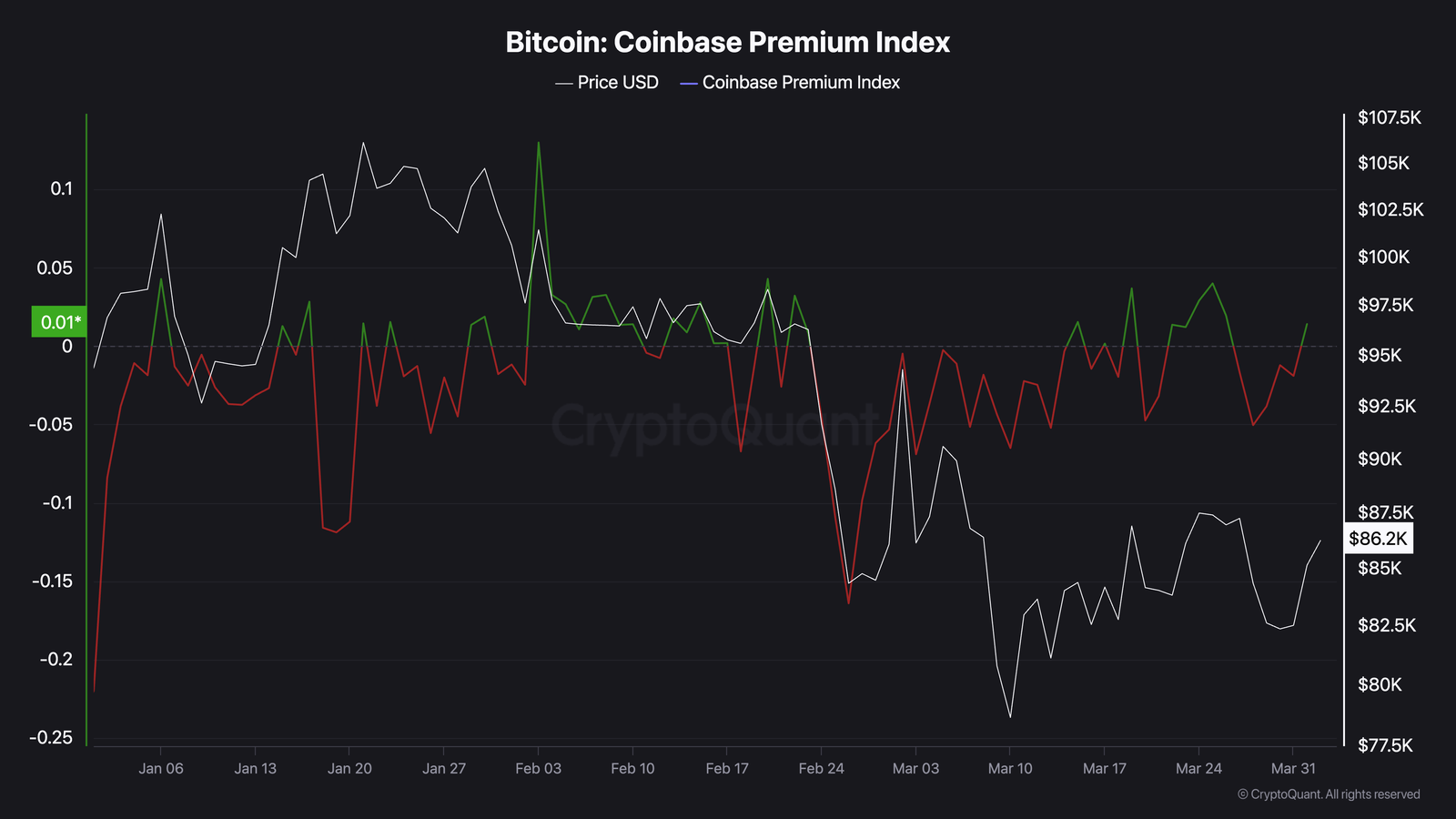Click the 0.1 premium axis label

(62, 189)
